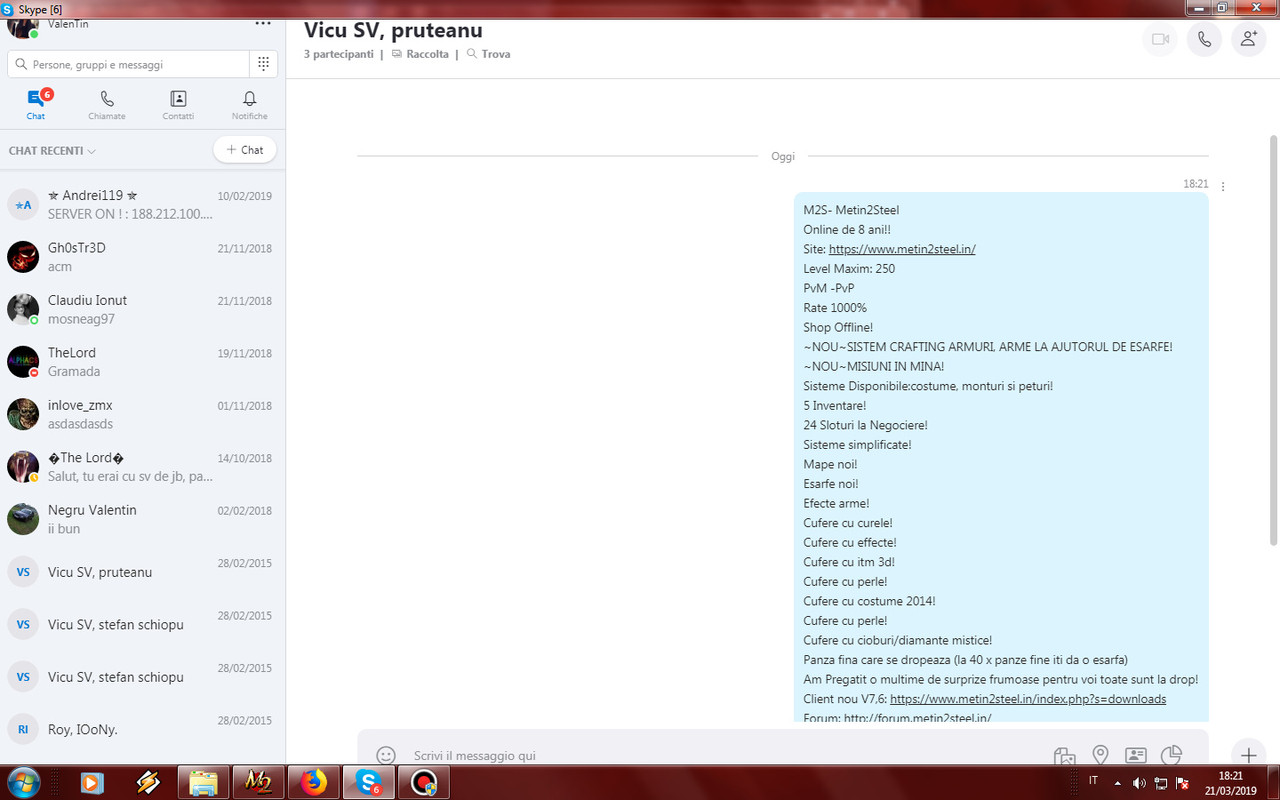Image resolution: width=1280 pixels, height=800 pixels.
Task: Open the inlove_zmx conversation
Action: tap(143, 414)
